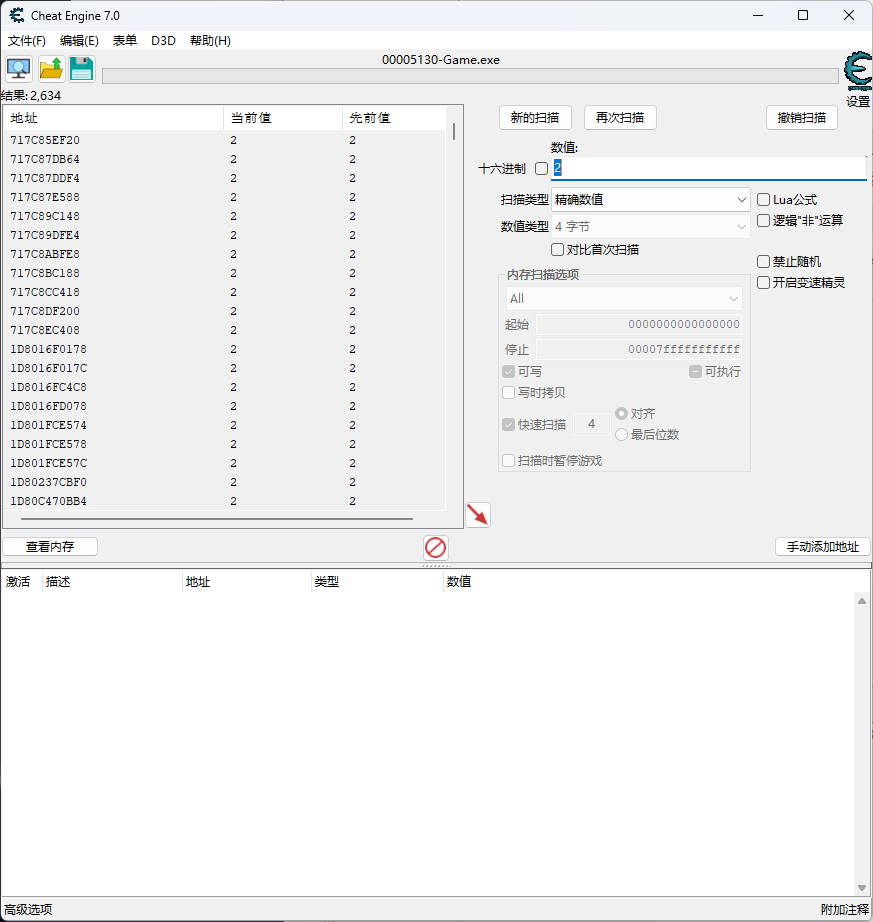Click the open folder load table icon
This screenshot has width=873, height=922.
pyautogui.click(x=51, y=69)
